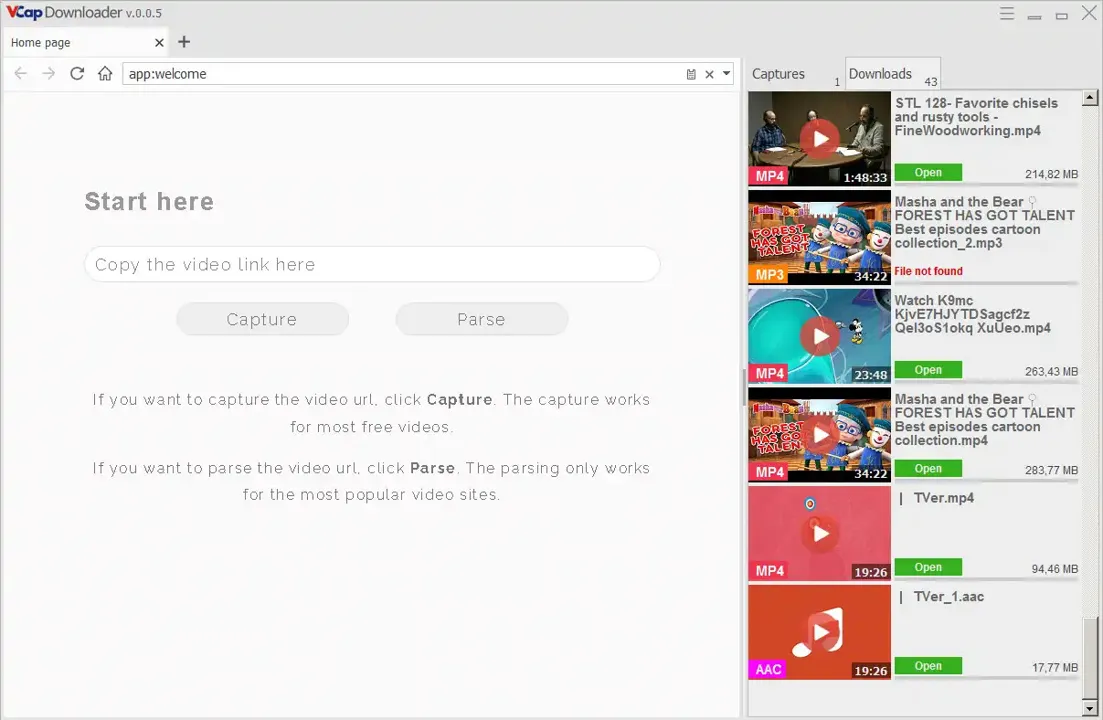Click the AAC badge on TVer_1 thumbnail

[768, 669]
